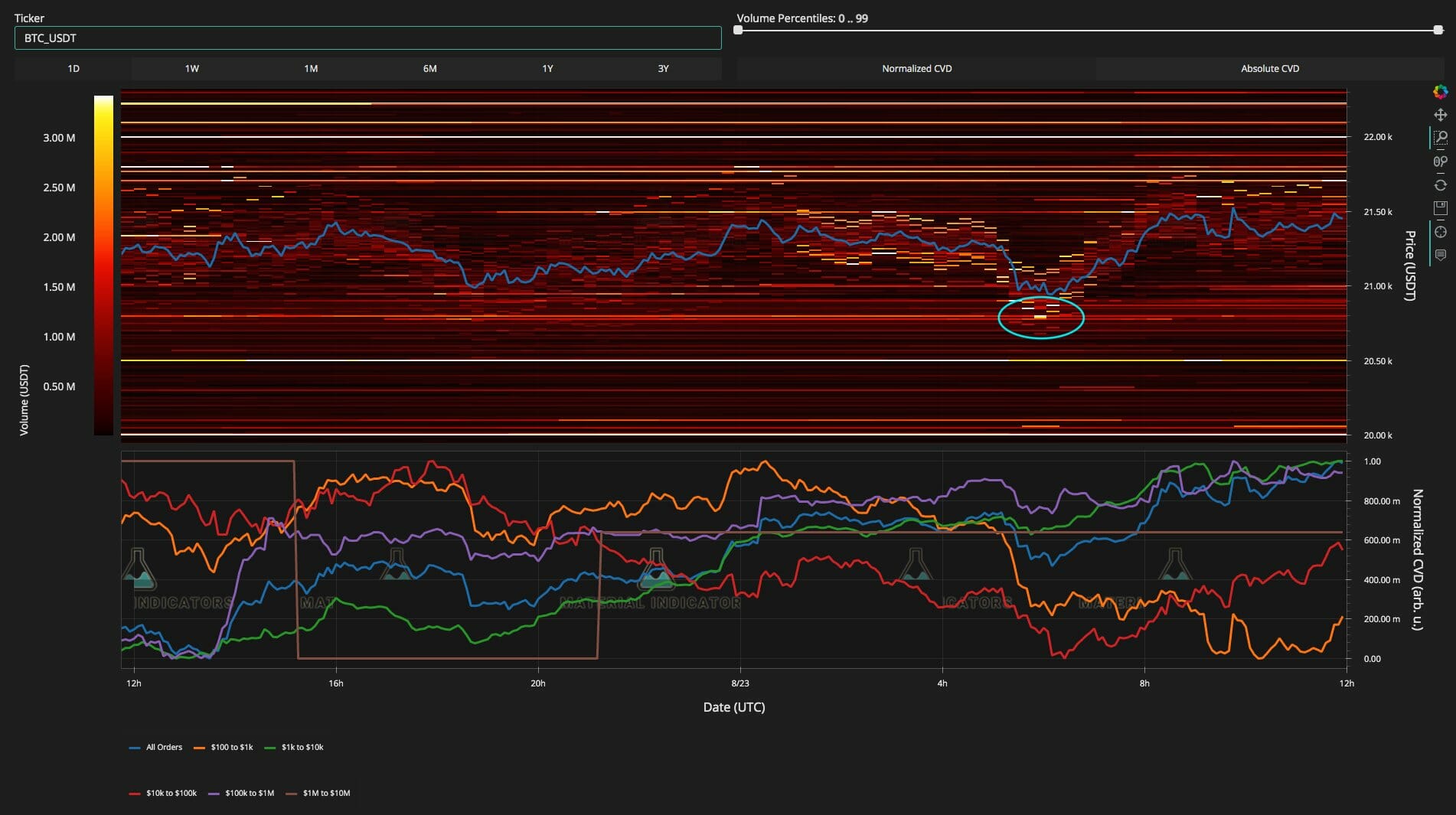
Task: Click the 22.00 k price axis label
Action: click(1378, 137)
